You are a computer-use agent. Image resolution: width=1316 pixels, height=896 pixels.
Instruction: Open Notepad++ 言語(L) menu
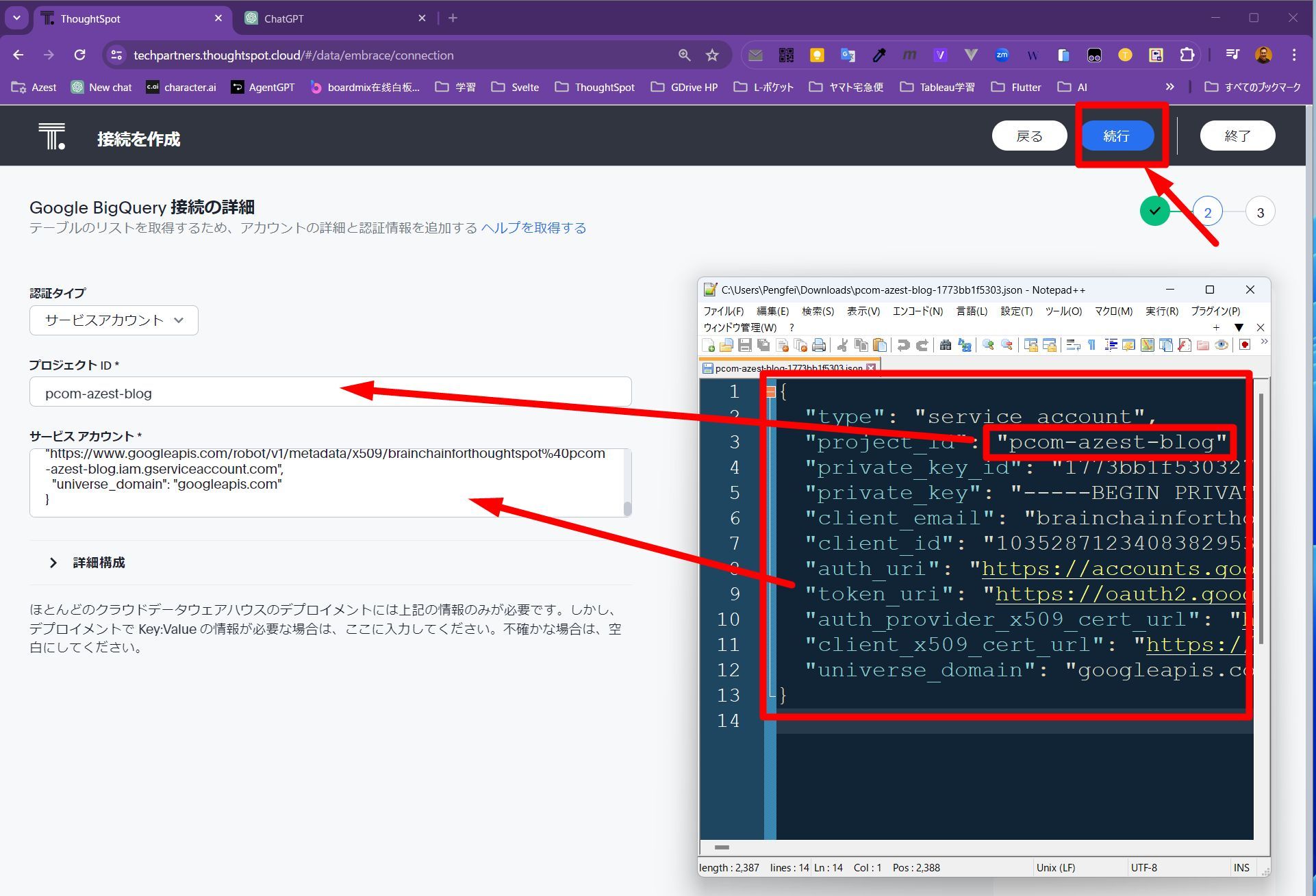972,311
